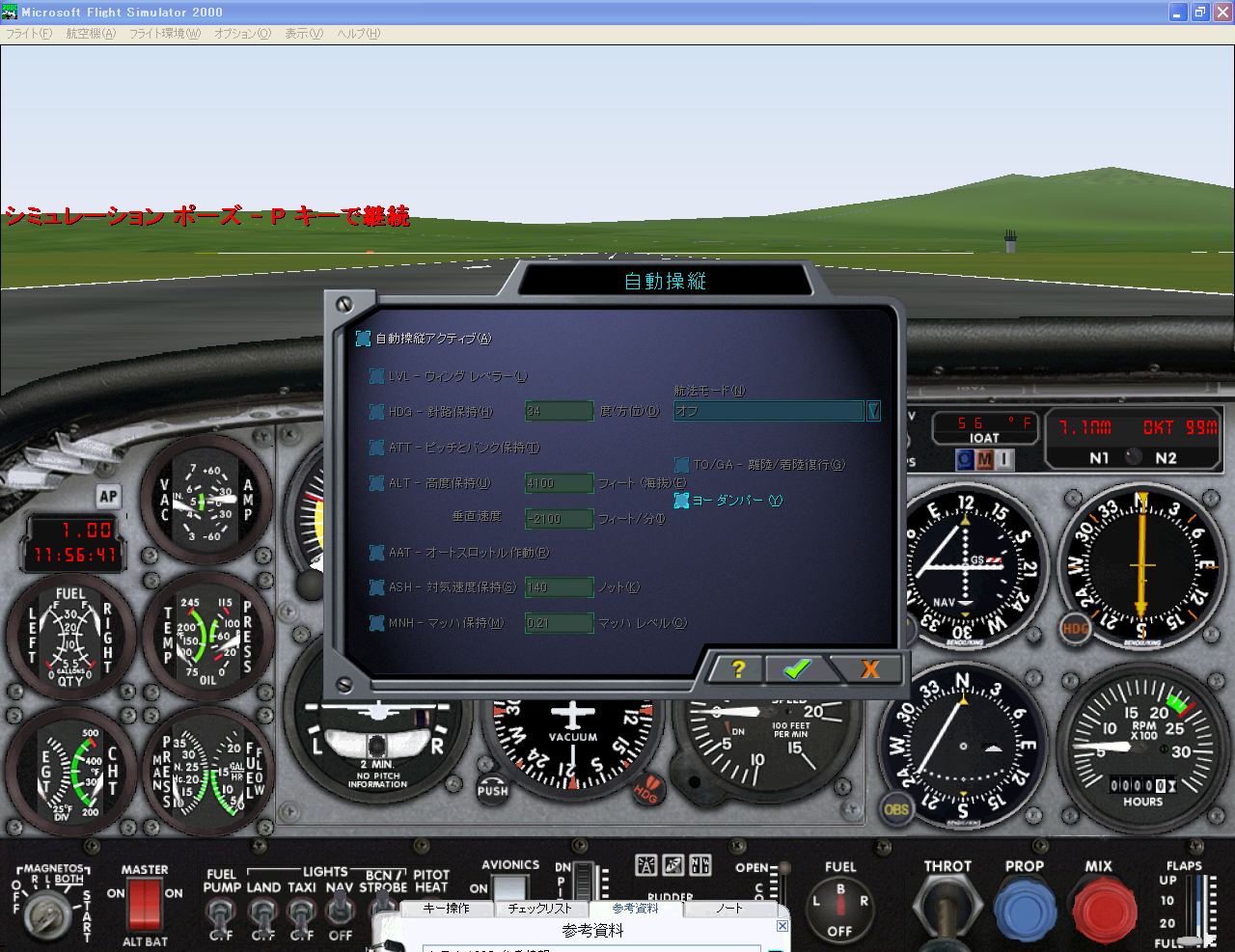Open the フライト menu
This screenshot has height=952, width=1235.
click(x=29, y=34)
